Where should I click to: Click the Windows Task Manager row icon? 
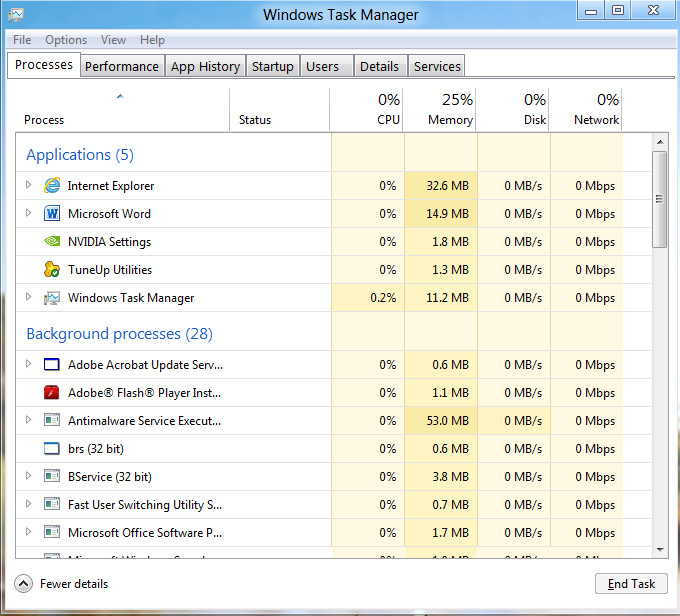pos(52,298)
